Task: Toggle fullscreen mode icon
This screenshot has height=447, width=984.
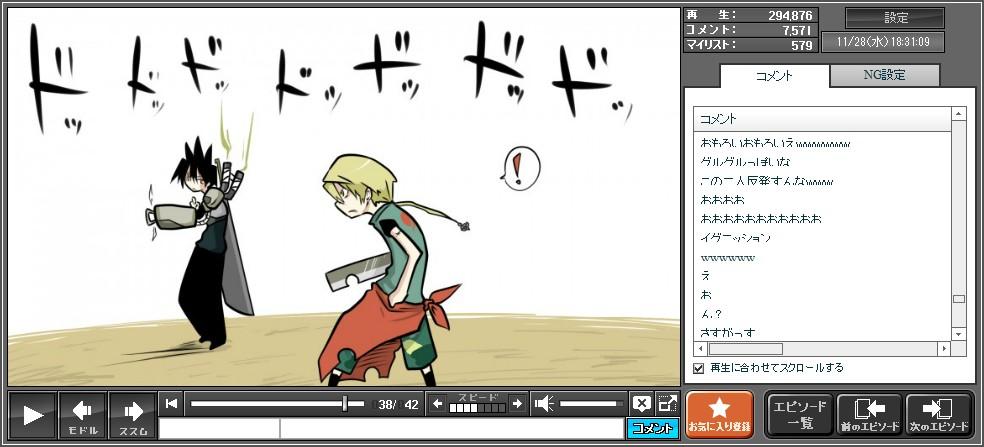Action: coord(667,404)
